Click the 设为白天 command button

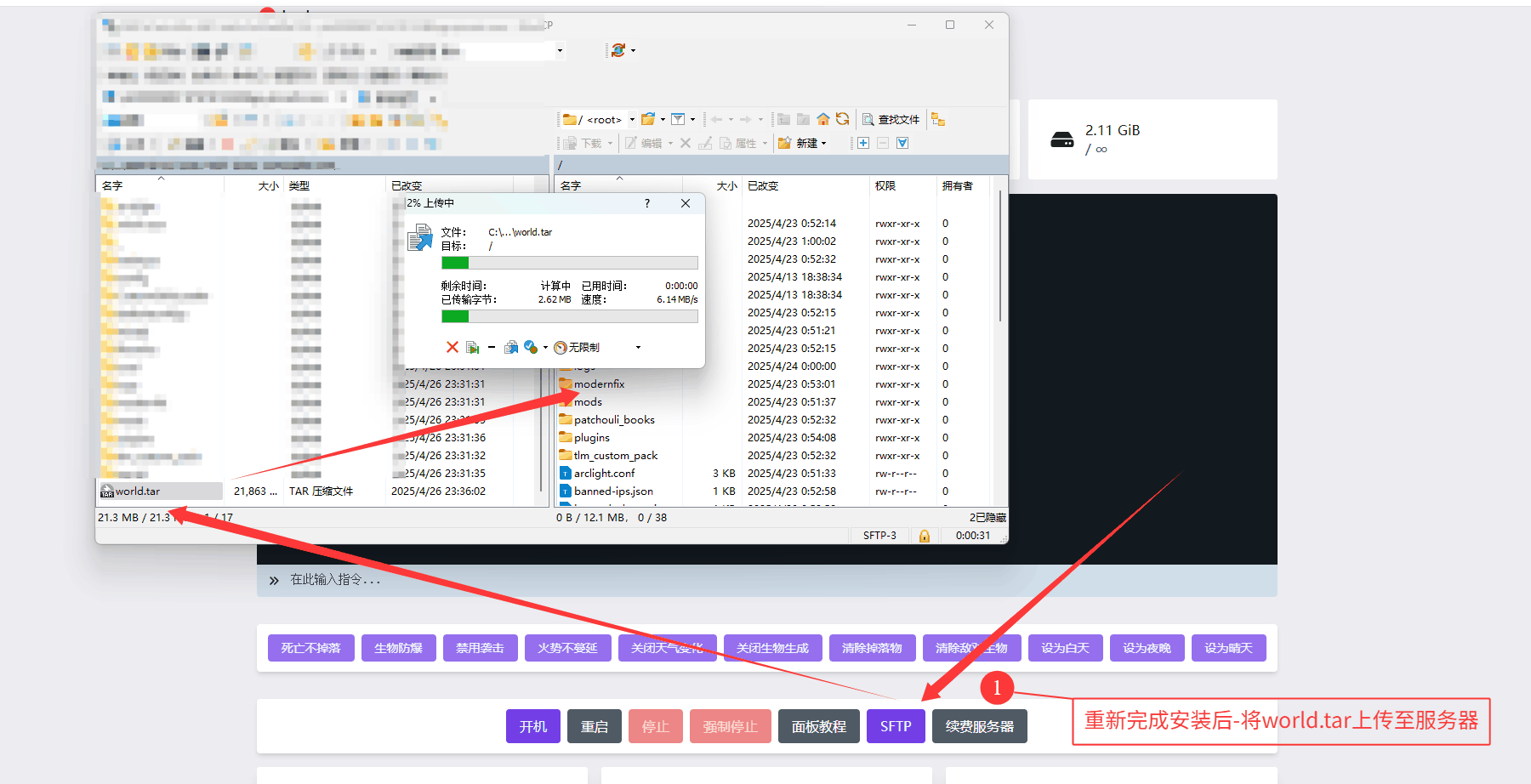pyautogui.click(x=1065, y=648)
